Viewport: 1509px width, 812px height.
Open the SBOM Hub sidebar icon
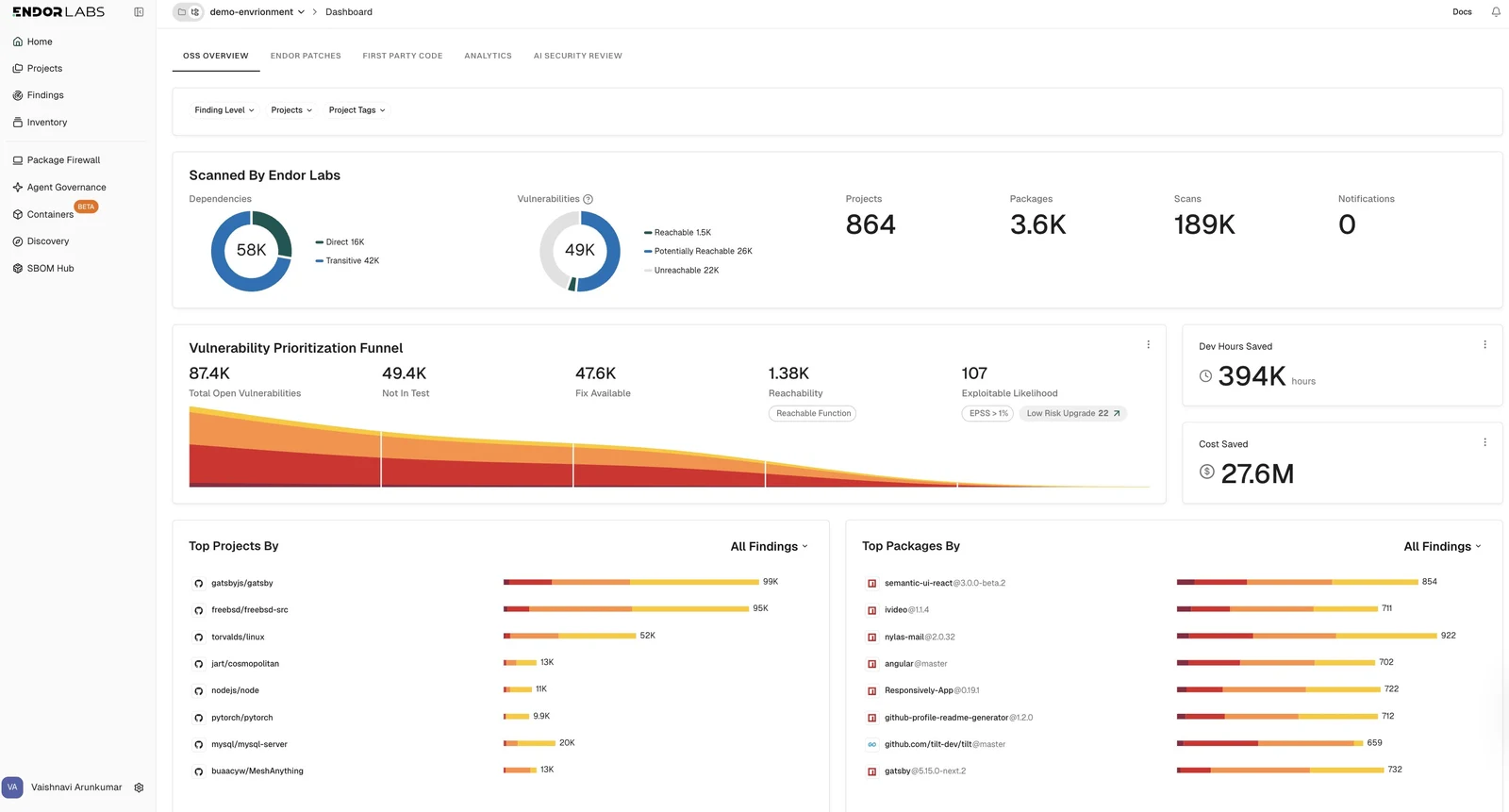pos(18,269)
